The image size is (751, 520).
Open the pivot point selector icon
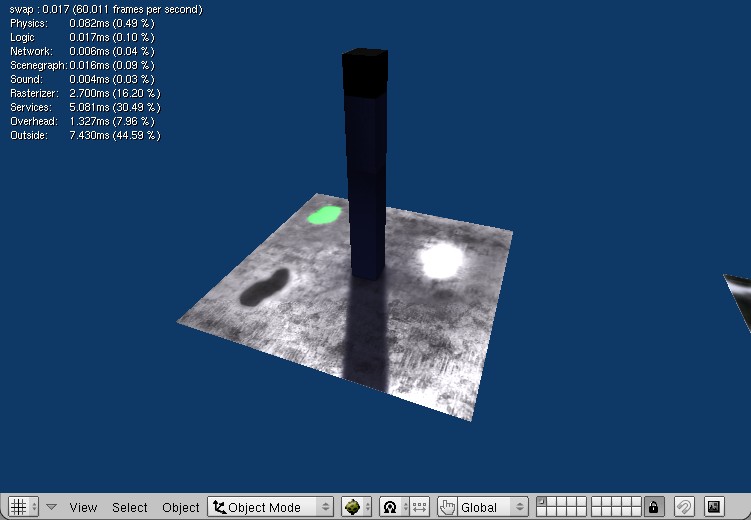(x=394, y=507)
